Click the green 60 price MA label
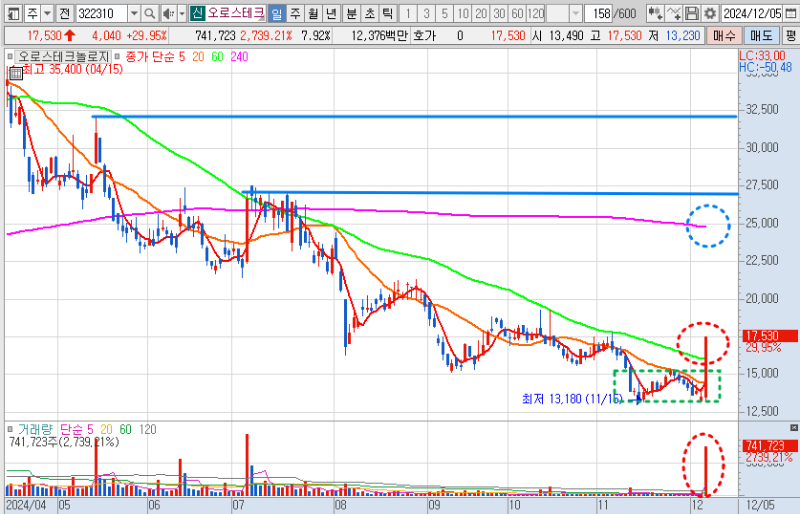 217,57
